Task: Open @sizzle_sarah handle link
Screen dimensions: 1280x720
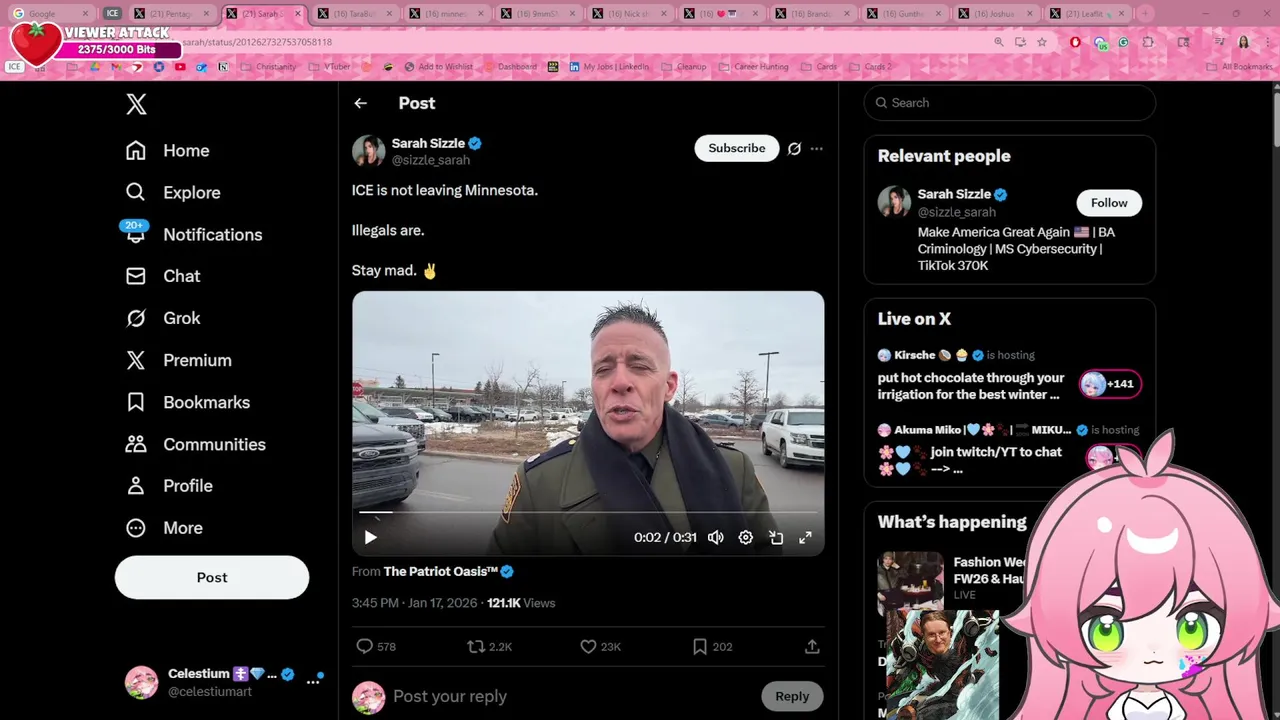Action: point(430,160)
